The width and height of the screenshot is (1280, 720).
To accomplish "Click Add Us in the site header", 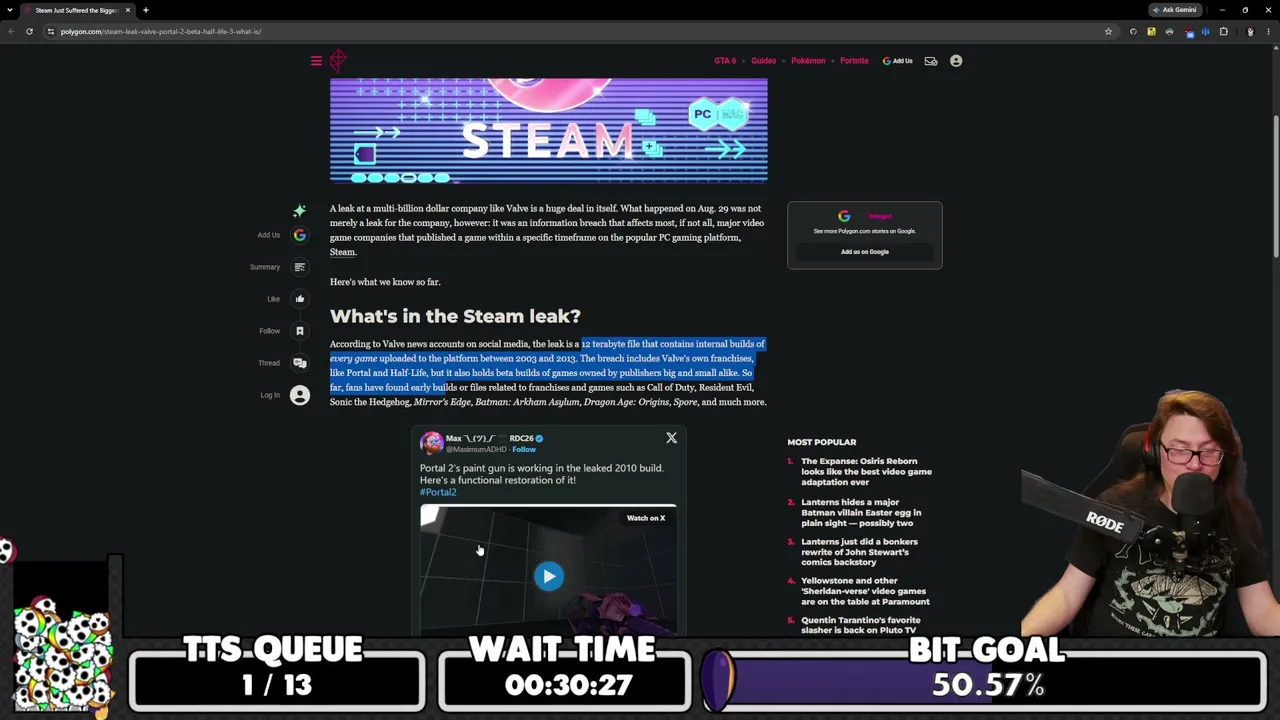I will 897,61.
